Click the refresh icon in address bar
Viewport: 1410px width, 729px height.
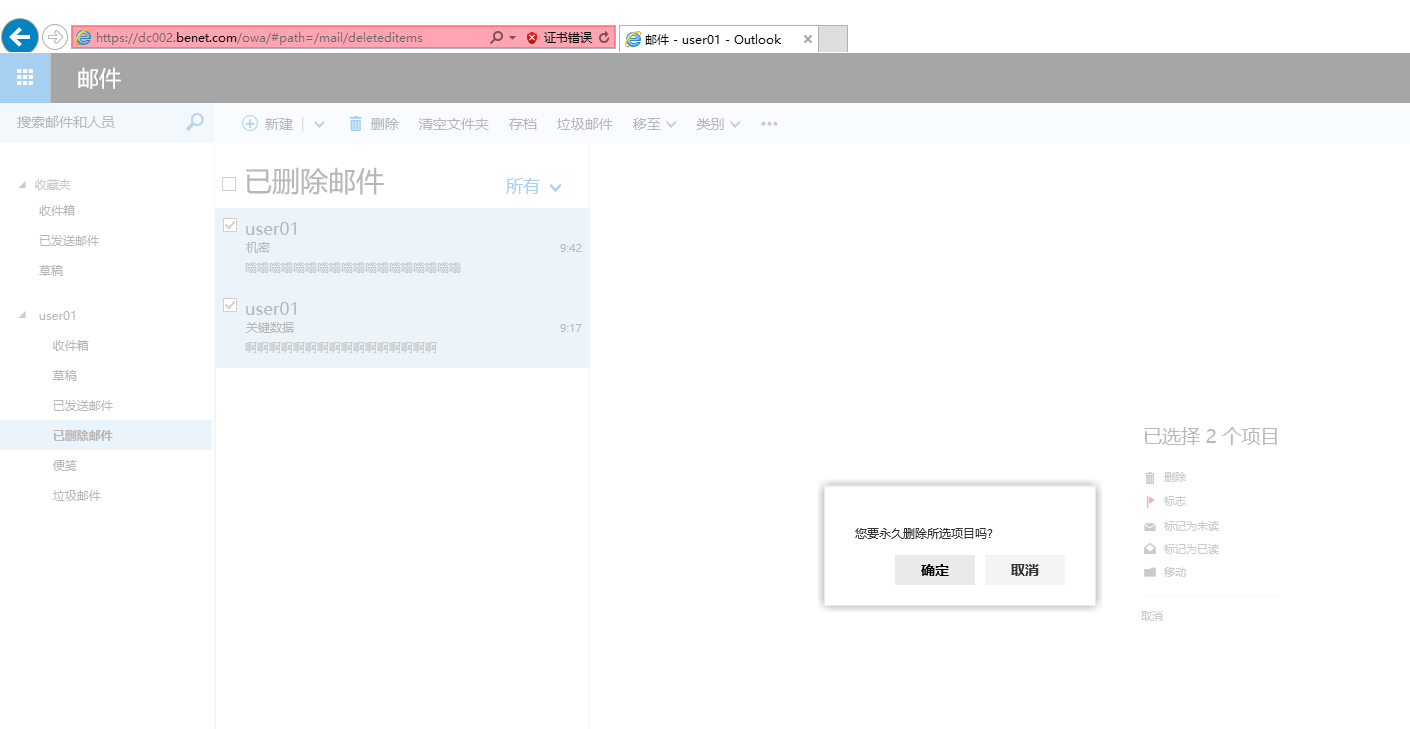click(x=603, y=38)
